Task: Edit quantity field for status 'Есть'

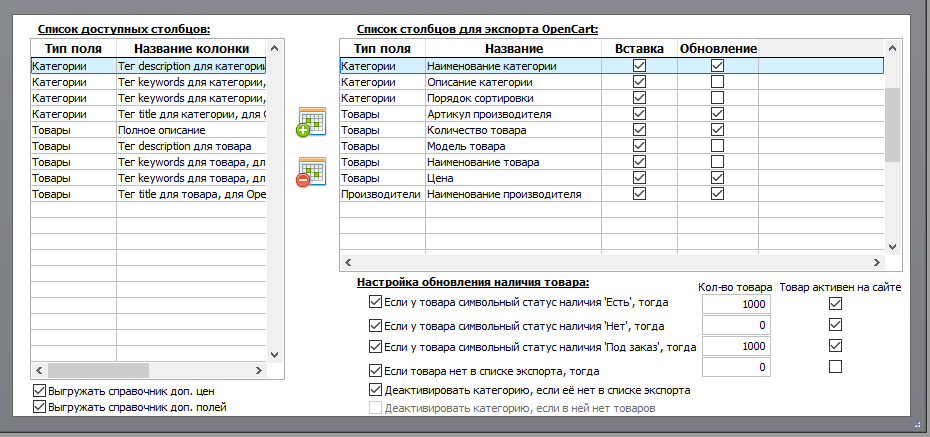Action: pos(736,304)
